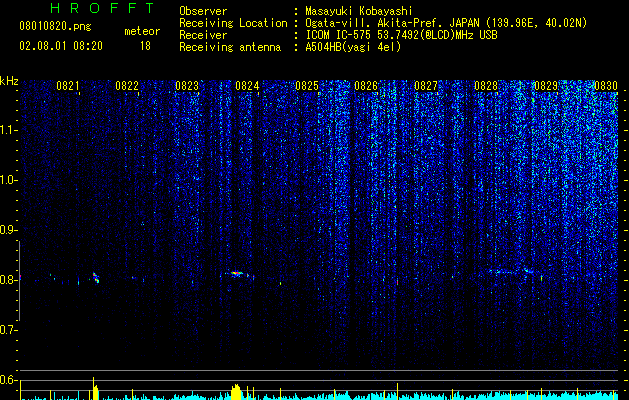Click the 0826 time marker

[x=366, y=86]
